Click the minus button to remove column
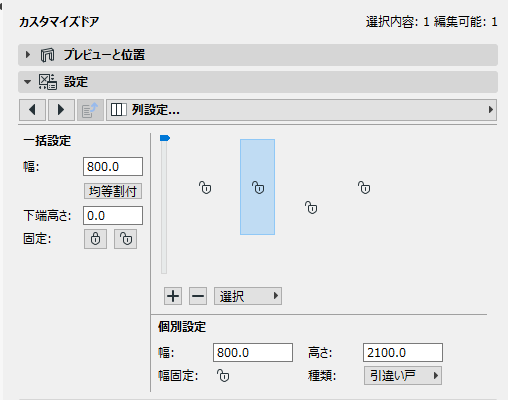 click(198, 296)
